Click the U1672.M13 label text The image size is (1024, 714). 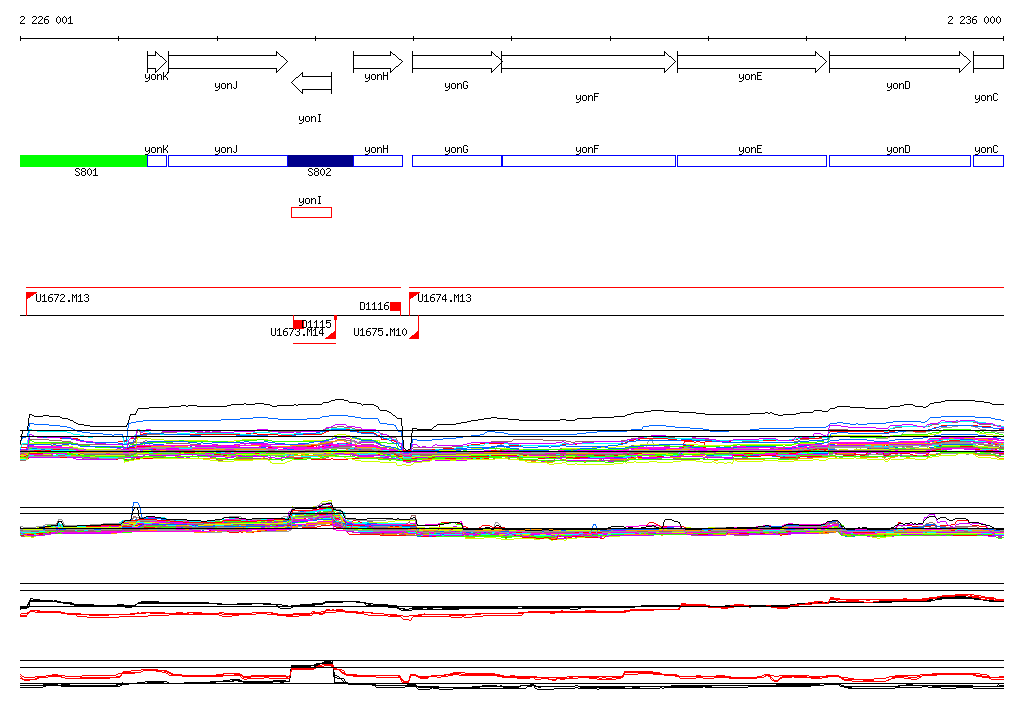pyautogui.click(x=63, y=299)
